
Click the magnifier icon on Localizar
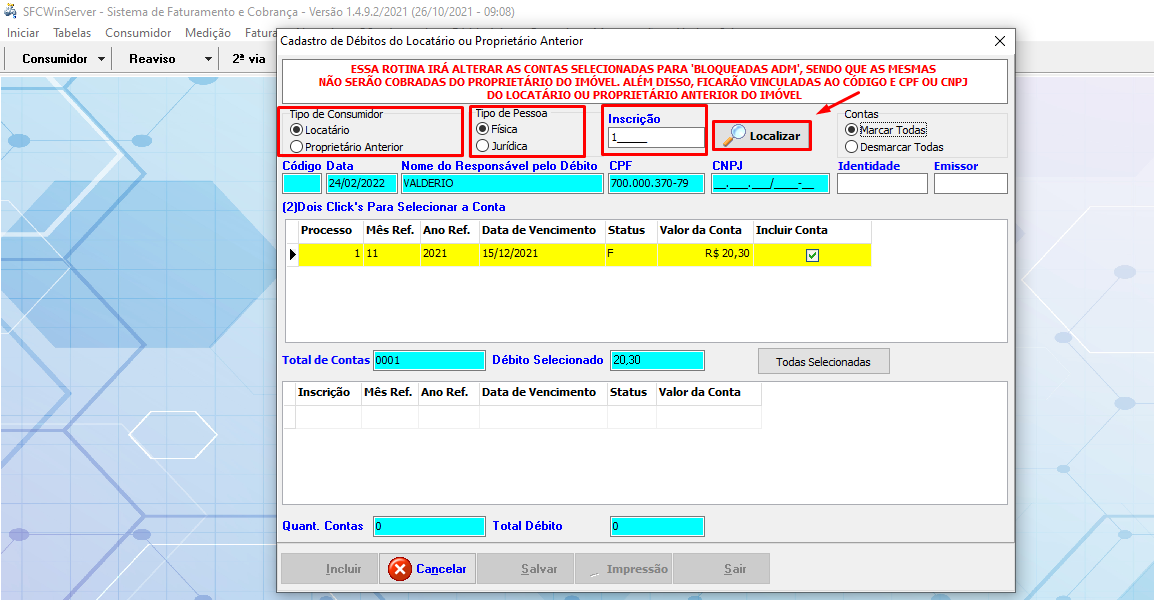click(x=735, y=135)
